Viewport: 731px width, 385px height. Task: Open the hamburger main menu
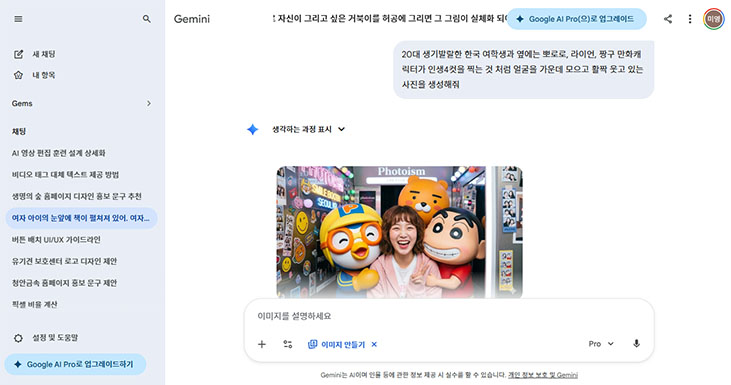coord(18,19)
